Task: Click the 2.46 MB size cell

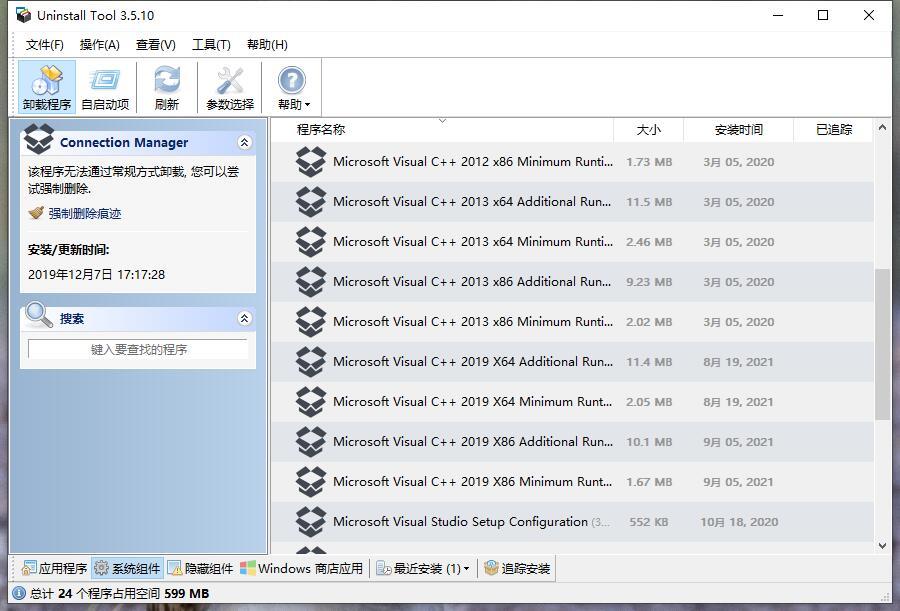Action: (649, 242)
